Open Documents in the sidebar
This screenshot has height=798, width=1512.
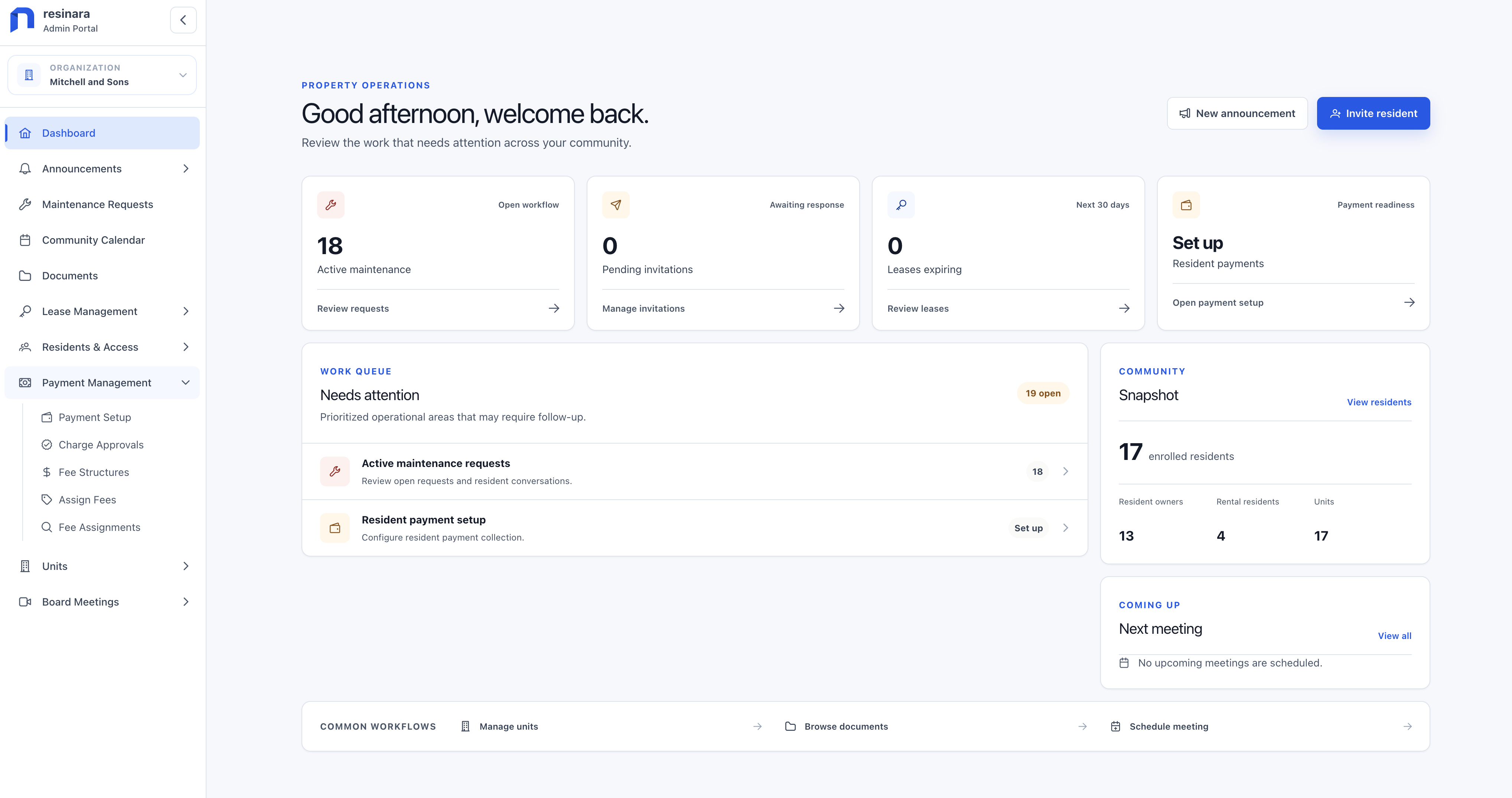tap(102, 276)
